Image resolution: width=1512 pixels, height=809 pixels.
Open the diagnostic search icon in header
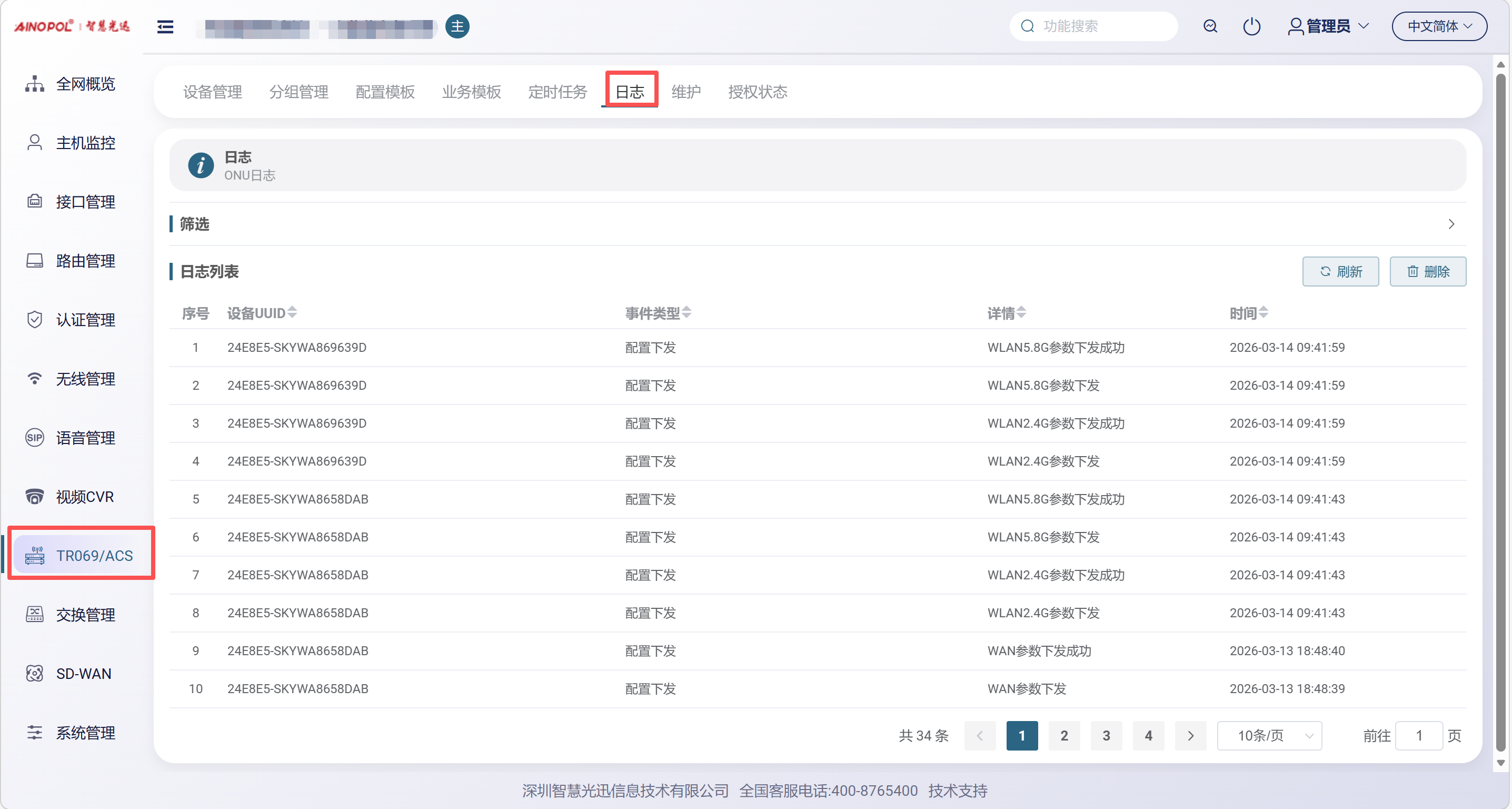pyautogui.click(x=1210, y=26)
